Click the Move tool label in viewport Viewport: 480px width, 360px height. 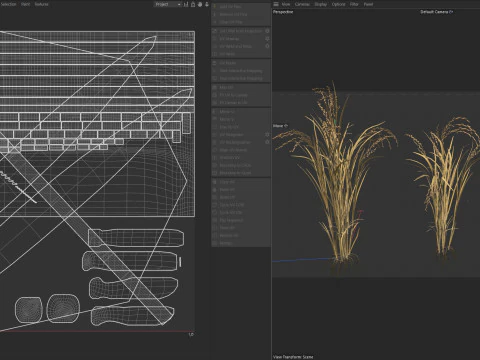click(280, 126)
